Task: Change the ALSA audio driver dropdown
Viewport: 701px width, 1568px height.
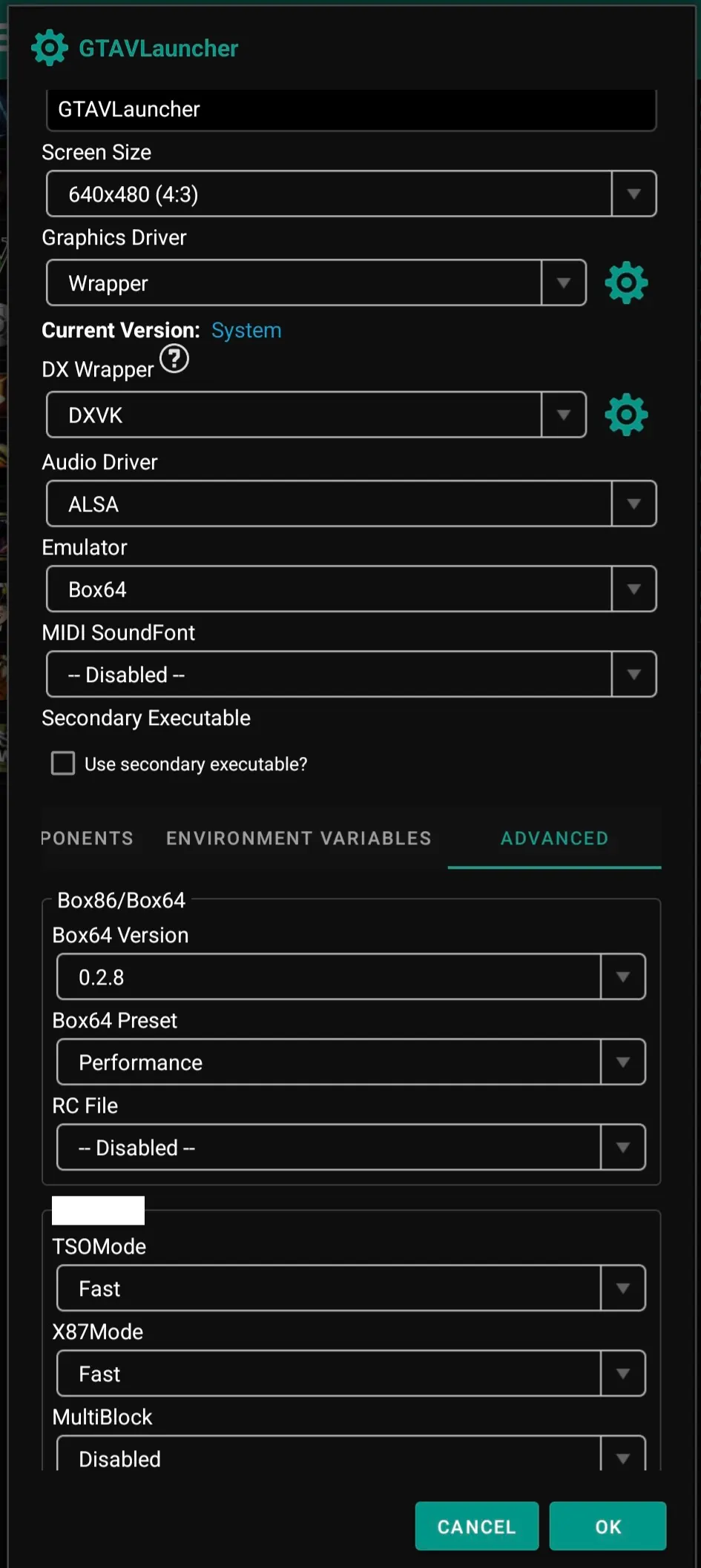Action: tap(351, 504)
